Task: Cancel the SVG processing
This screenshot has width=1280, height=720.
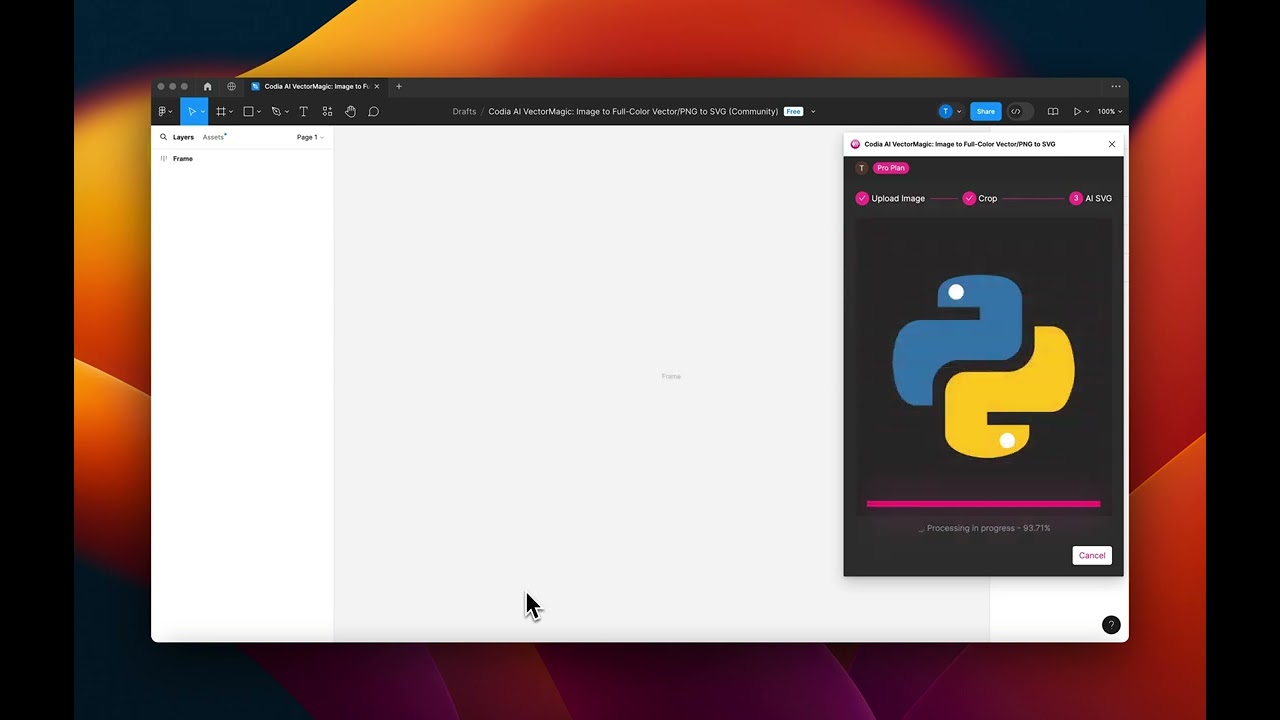Action: tap(1092, 555)
